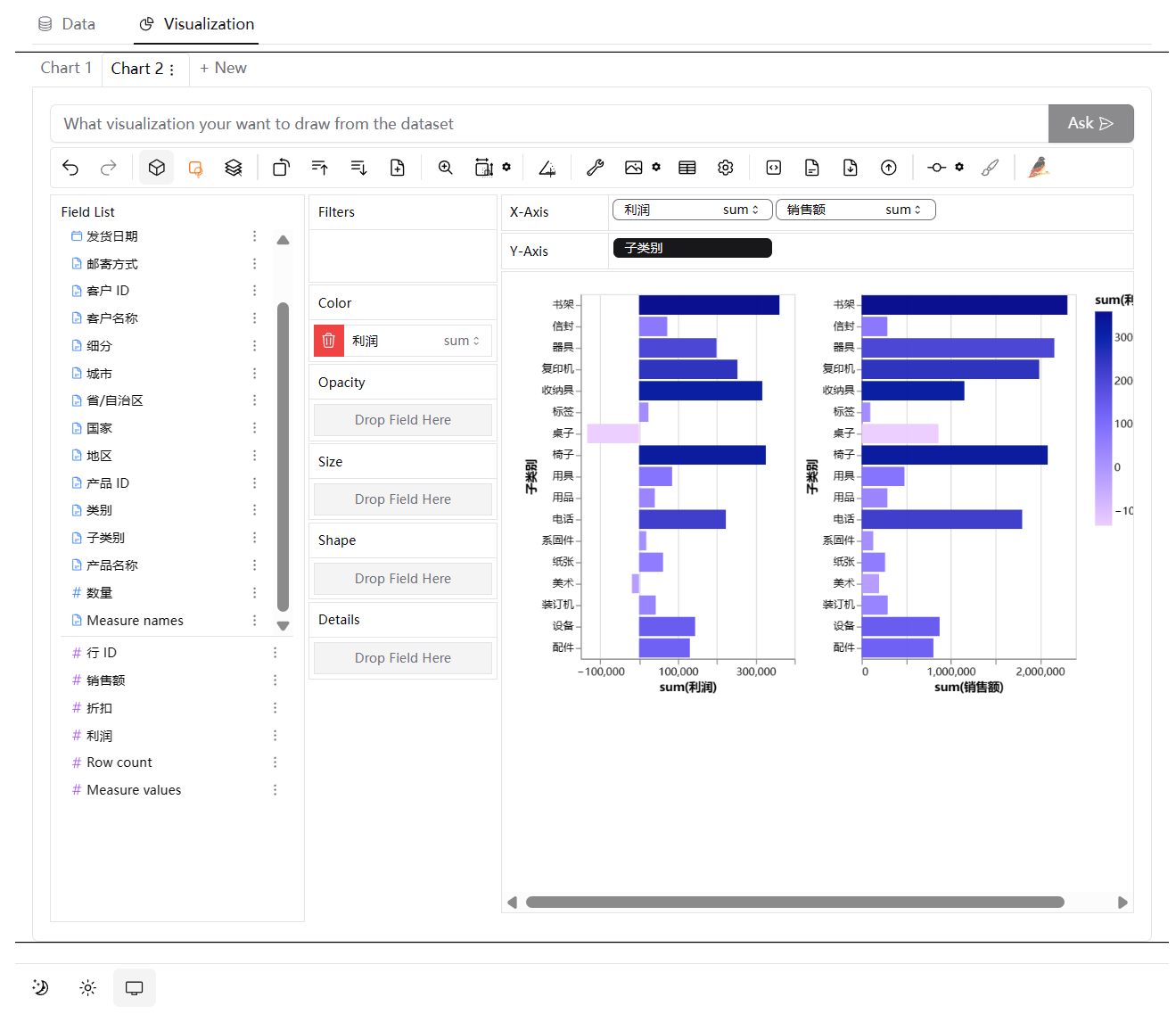The image size is (1176, 1014).
Task: Open the options menu for 子类别 field
Action: click(254, 537)
